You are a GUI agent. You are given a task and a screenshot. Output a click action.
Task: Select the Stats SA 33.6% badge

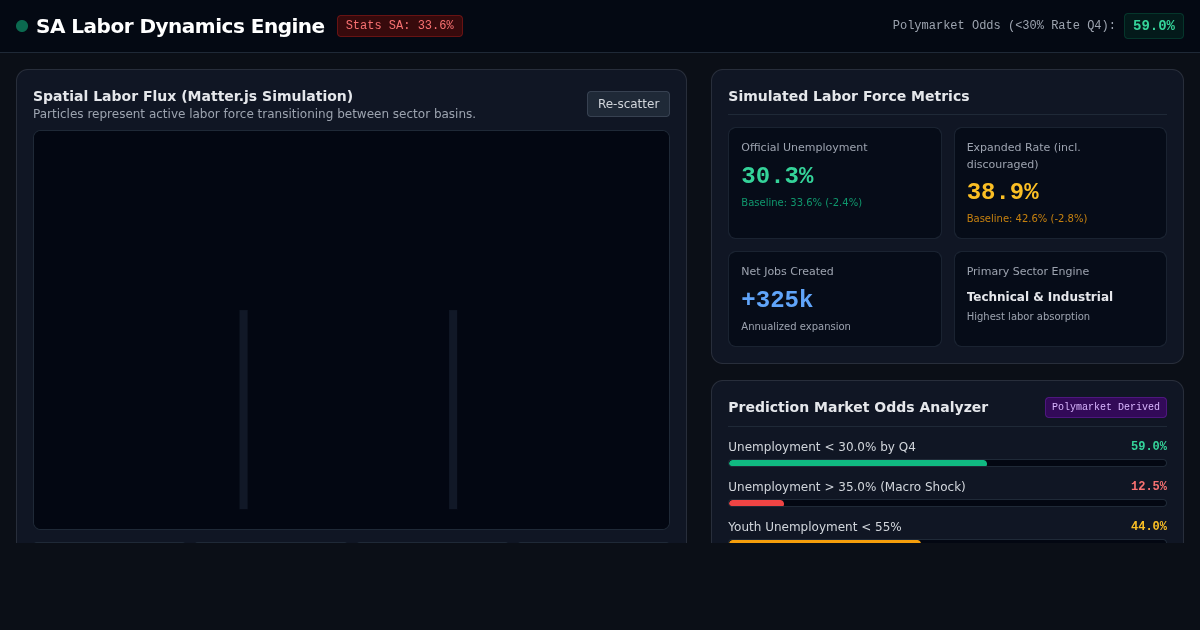click(400, 26)
